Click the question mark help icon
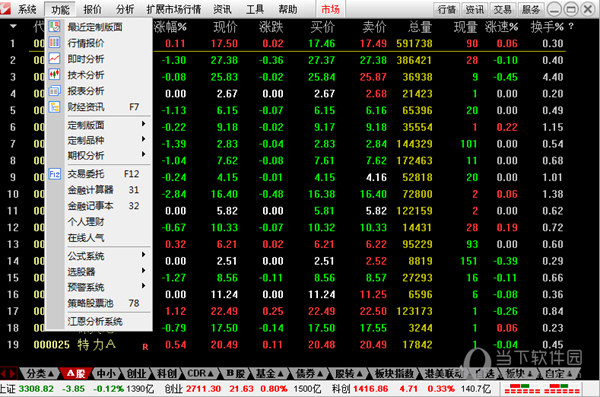Viewport: 600px width, 397px height. click(571, 26)
